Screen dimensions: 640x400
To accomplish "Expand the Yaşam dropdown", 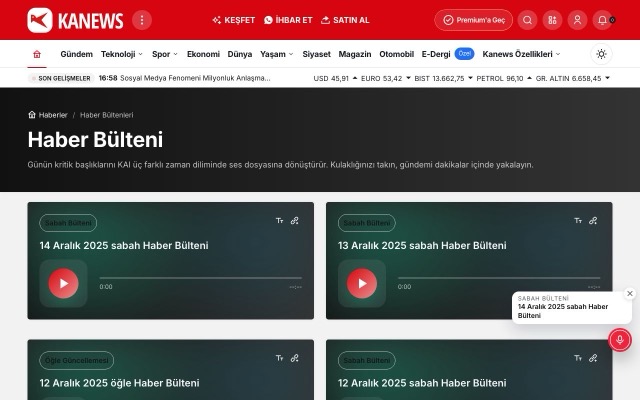I will click(277, 54).
